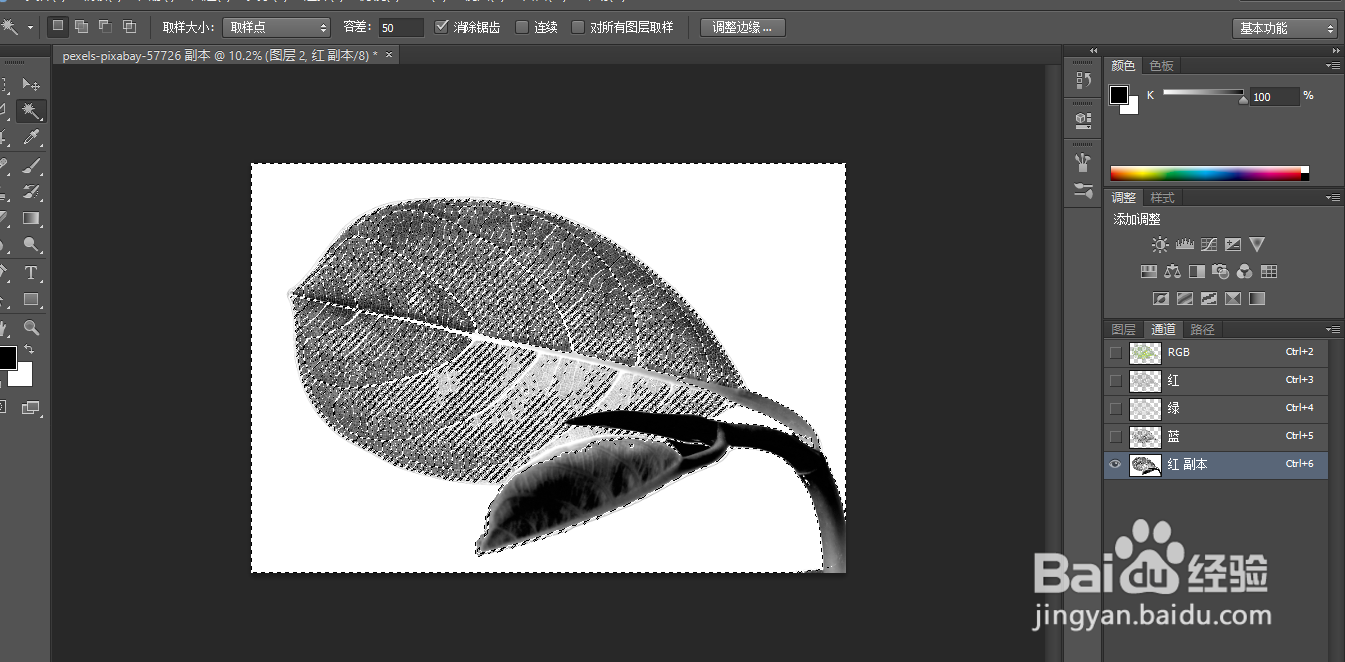The height and width of the screenshot is (662, 1345).
Task: Add Color Balance adjustment
Action: [1173, 271]
